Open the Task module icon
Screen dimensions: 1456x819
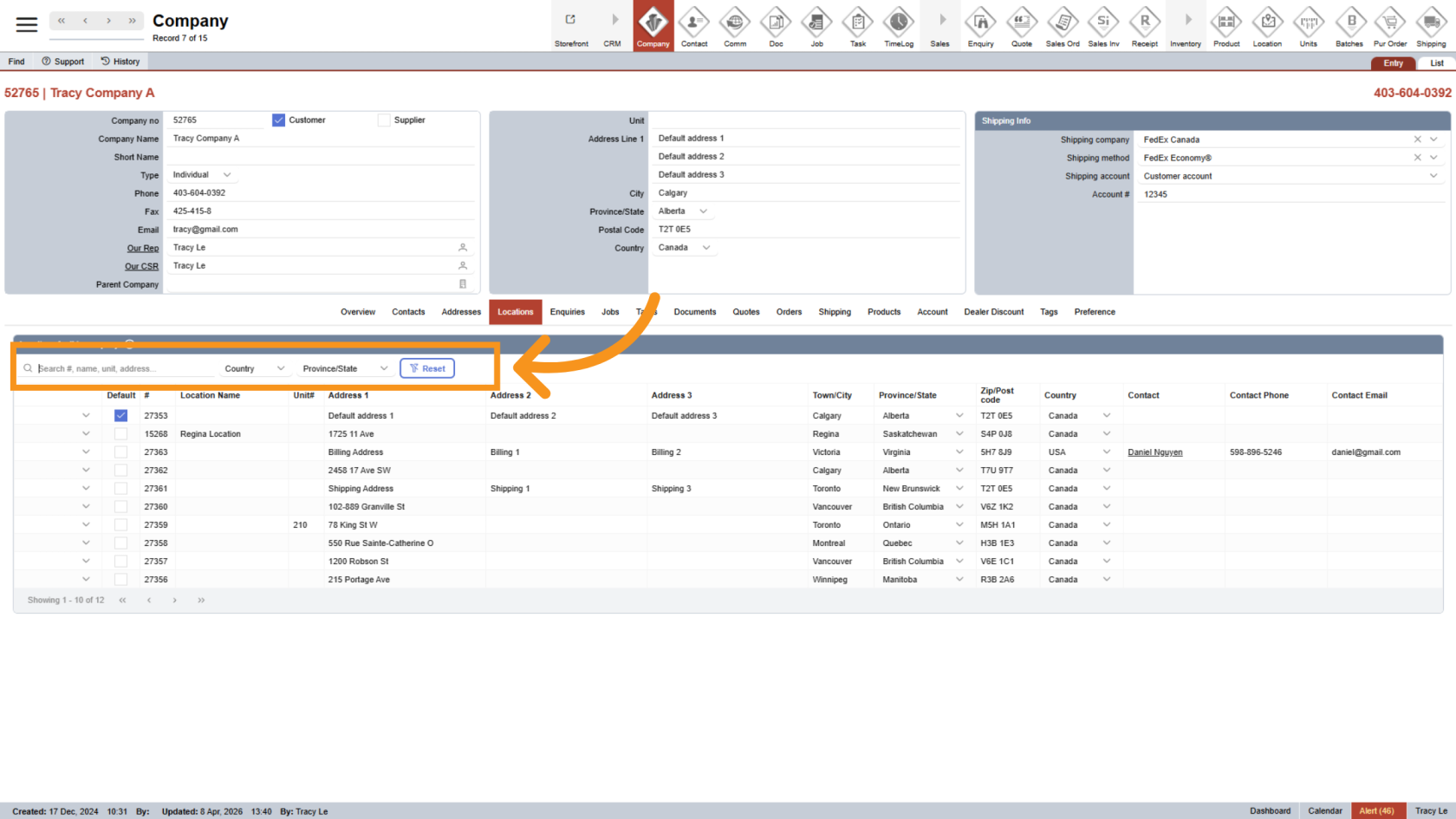pyautogui.click(x=858, y=26)
